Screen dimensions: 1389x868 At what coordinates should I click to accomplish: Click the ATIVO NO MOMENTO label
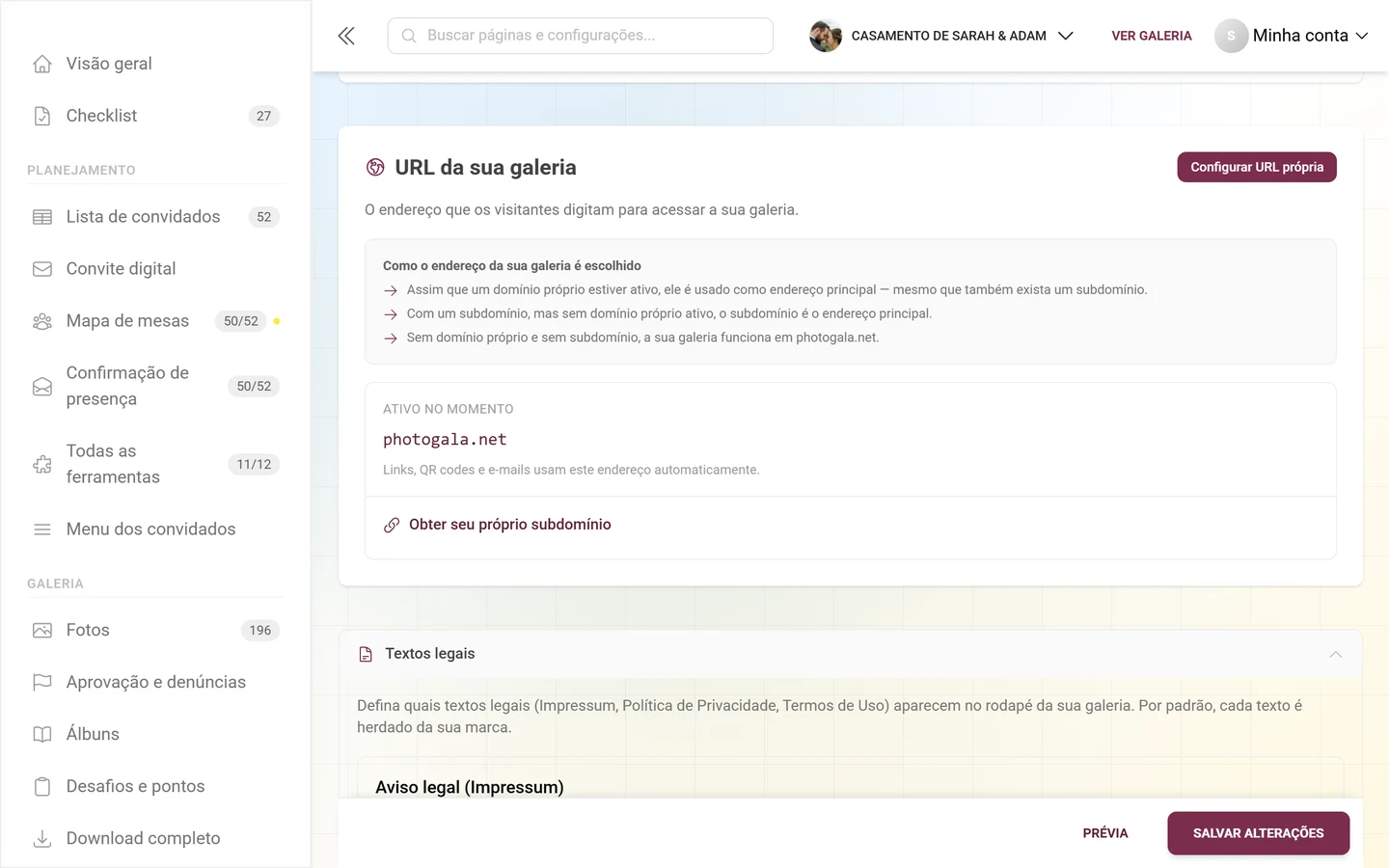point(449,409)
